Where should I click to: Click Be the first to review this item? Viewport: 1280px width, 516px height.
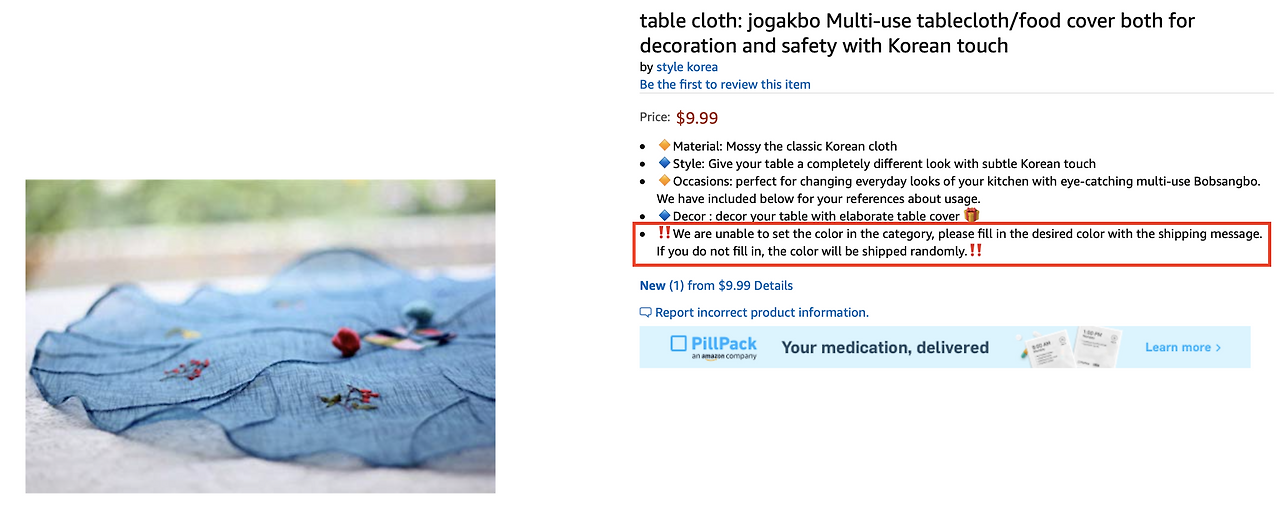coord(725,84)
